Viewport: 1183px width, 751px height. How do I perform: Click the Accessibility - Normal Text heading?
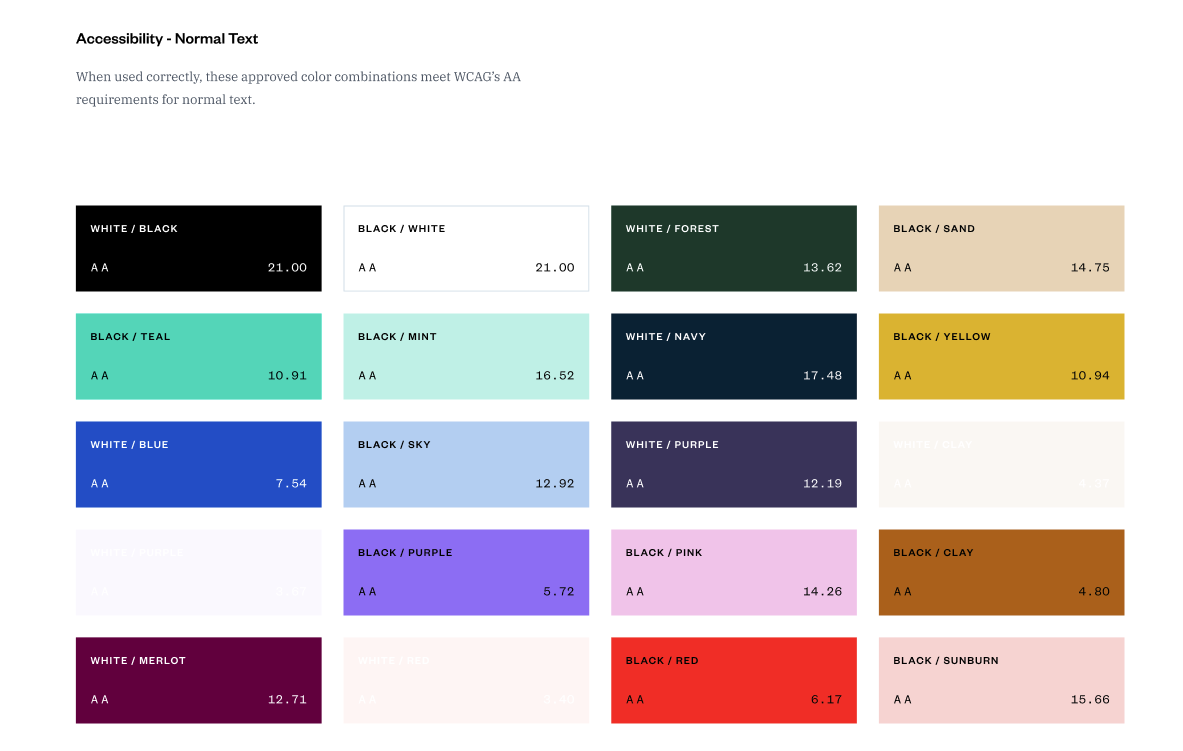(x=167, y=39)
